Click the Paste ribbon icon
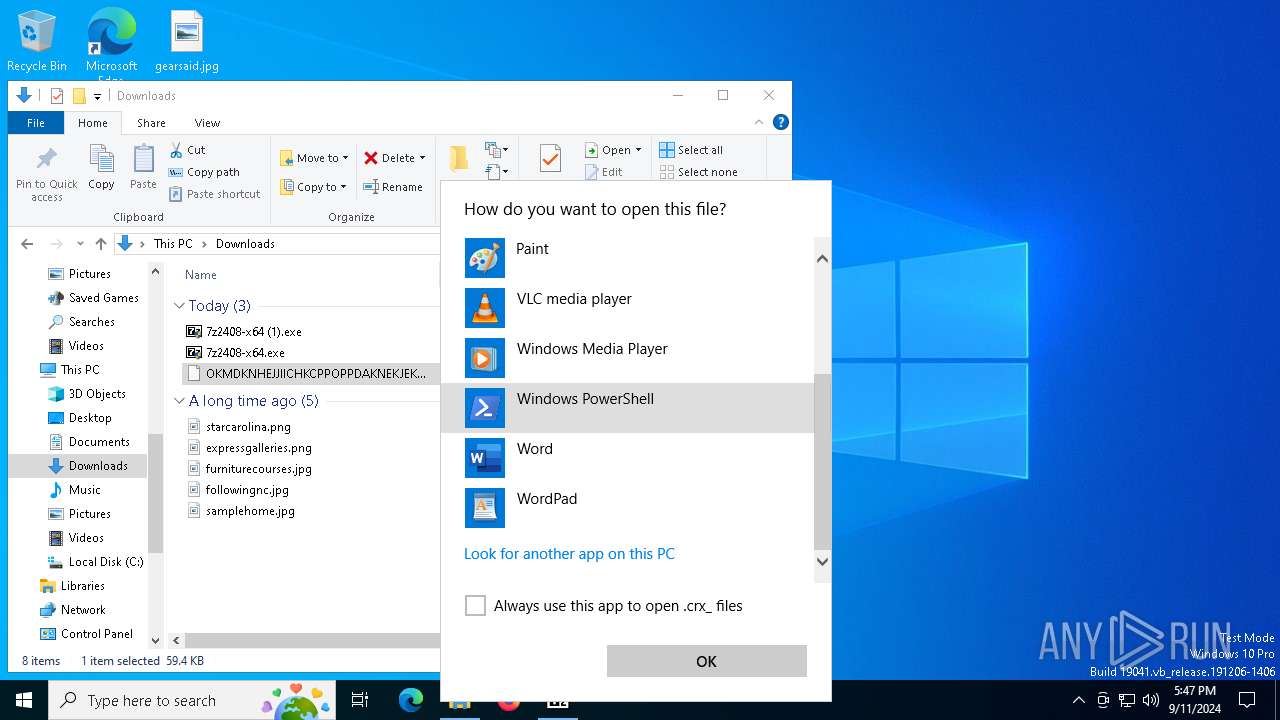 tap(143, 167)
